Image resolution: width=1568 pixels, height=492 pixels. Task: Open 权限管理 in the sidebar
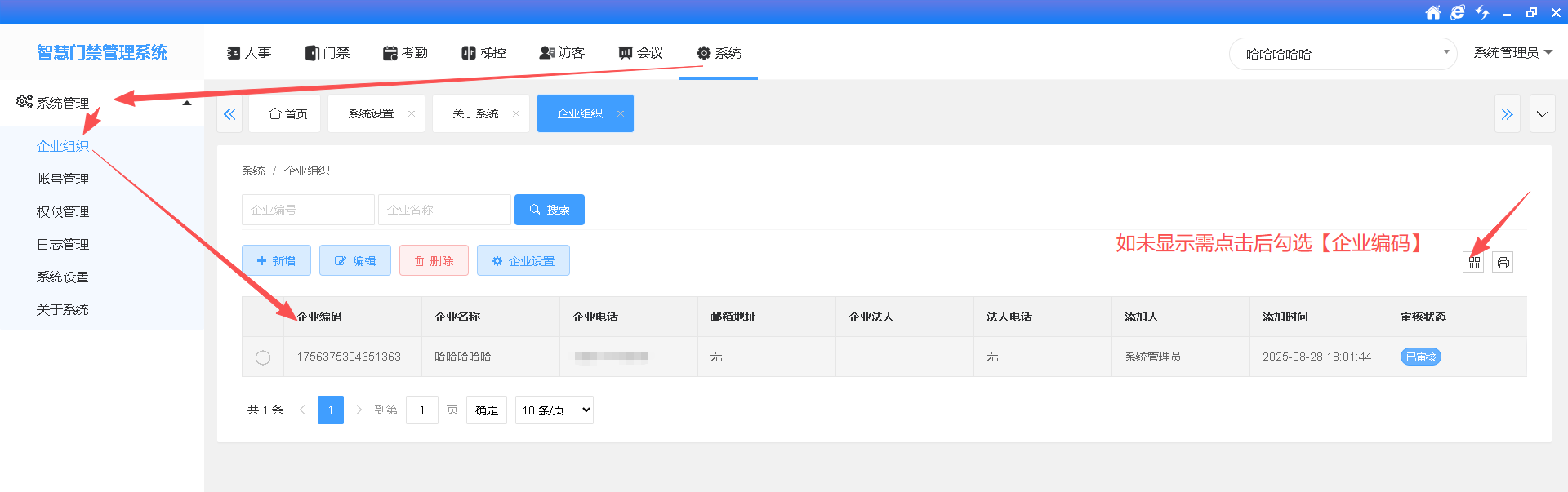(x=63, y=211)
